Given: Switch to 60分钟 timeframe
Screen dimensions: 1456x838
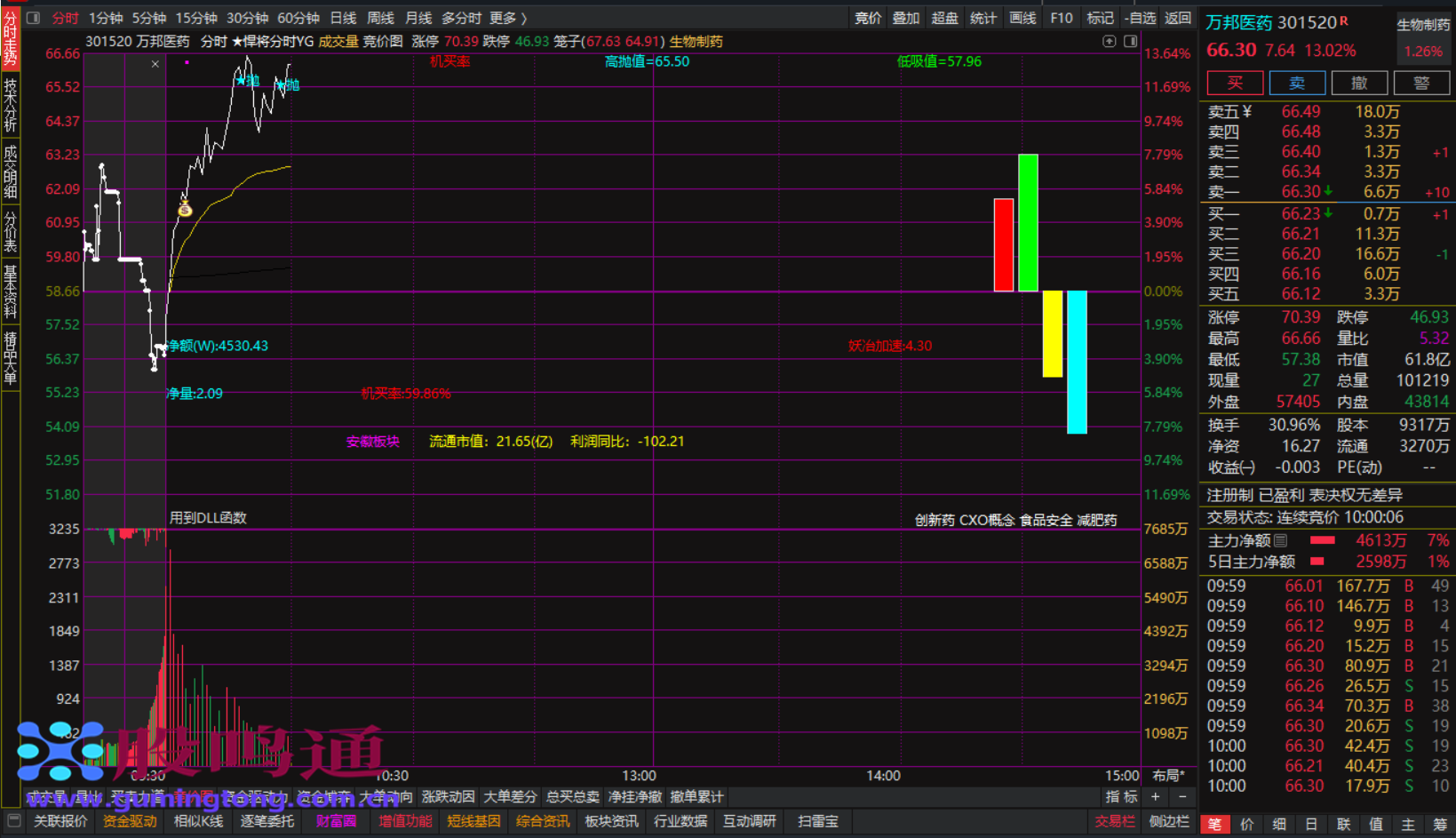Looking at the screenshot, I should 298,18.
